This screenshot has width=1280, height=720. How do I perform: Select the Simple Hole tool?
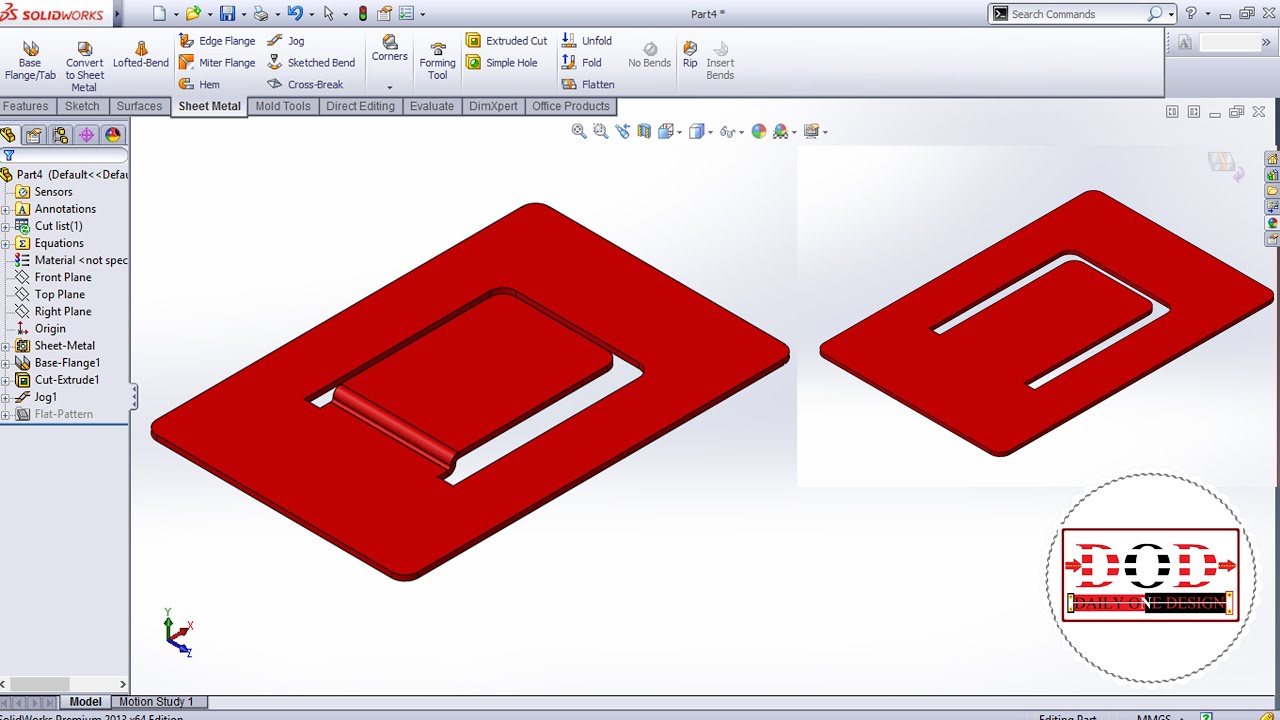click(501, 63)
